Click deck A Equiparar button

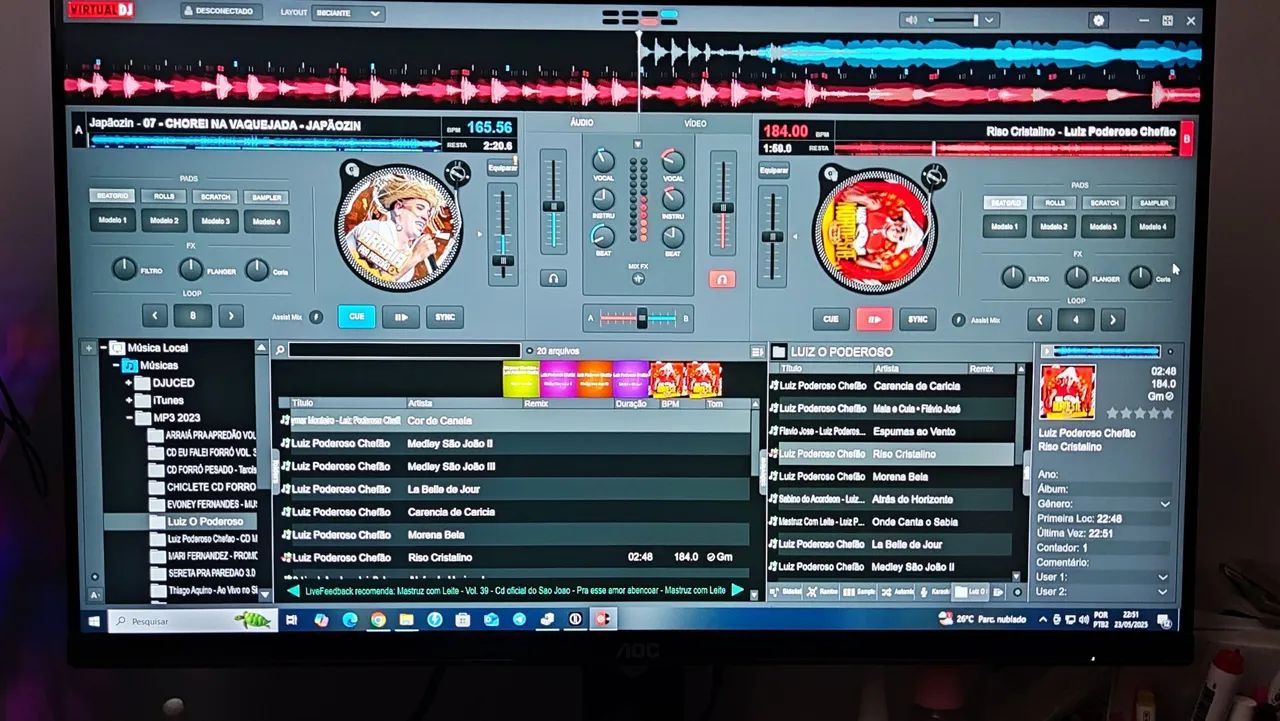coord(503,168)
